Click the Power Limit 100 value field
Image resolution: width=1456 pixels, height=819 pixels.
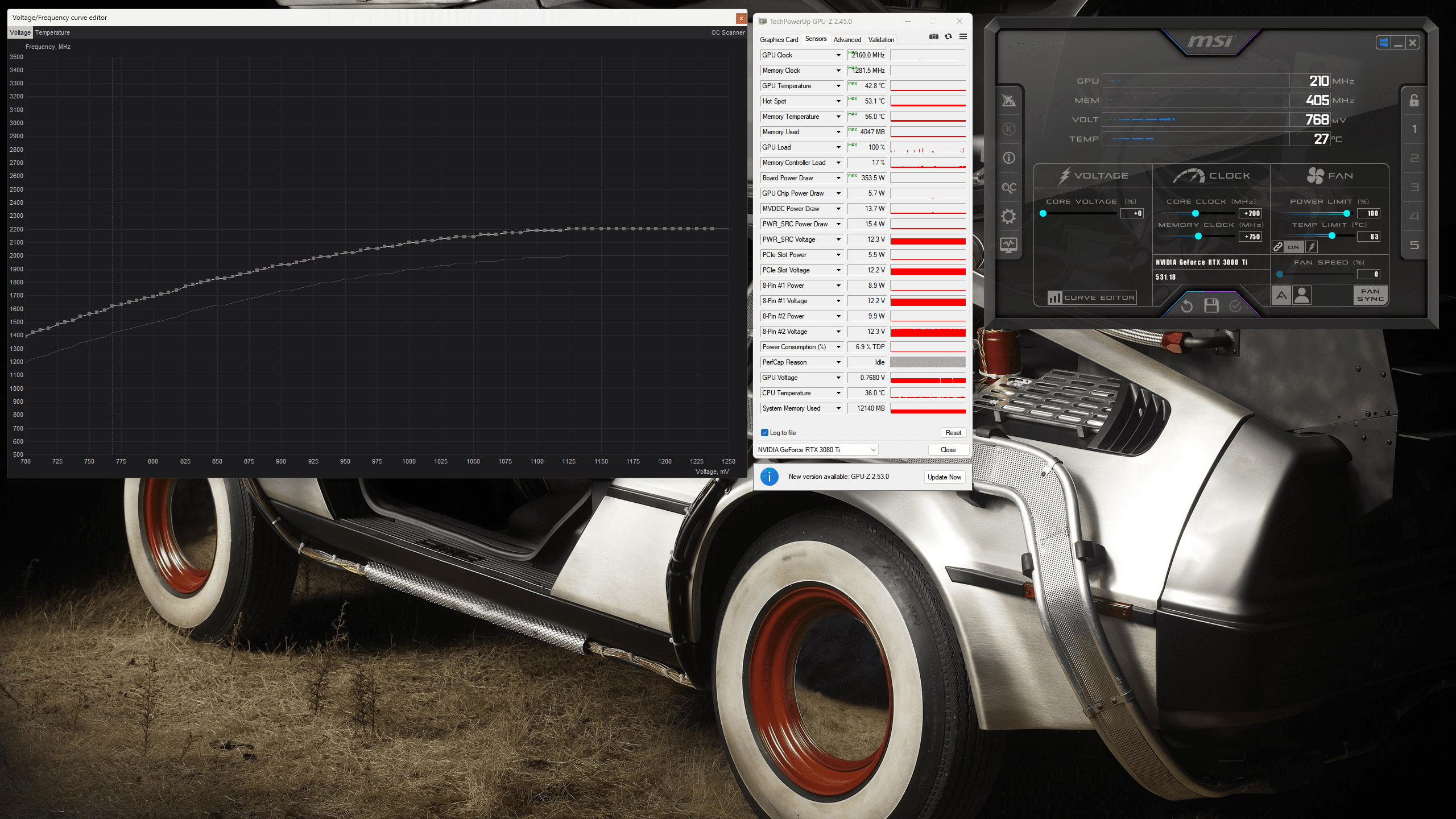pos(1368,213)
